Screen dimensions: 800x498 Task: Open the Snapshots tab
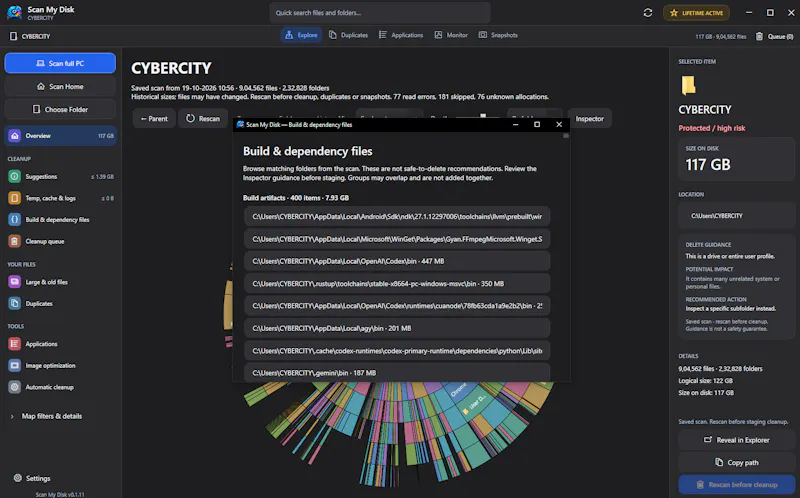(x=498, y=35)
